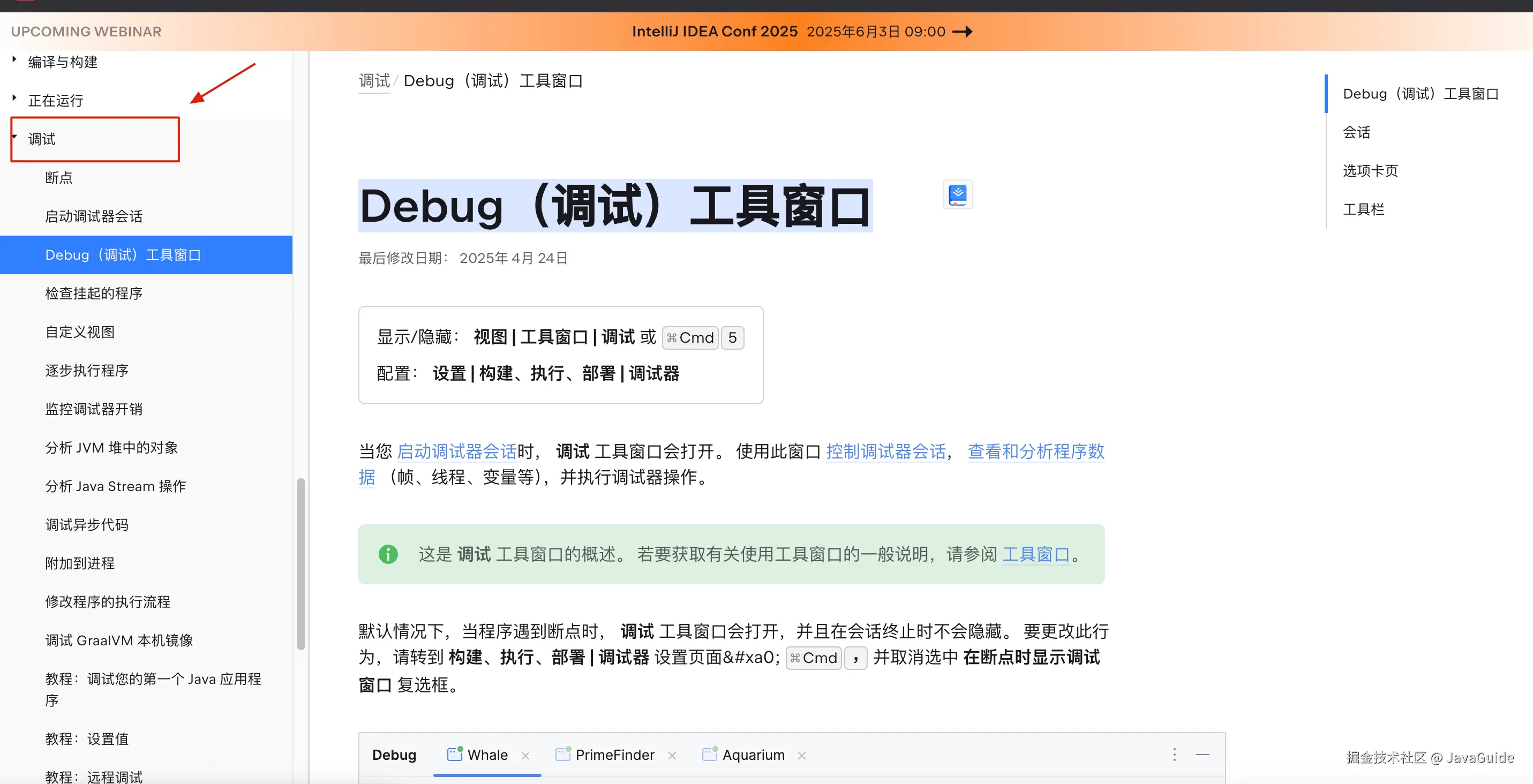Image resolution: width=1533 pixels, height=784 pixels.
Task: Click the green info icon in the note box
Action: [387, 554]
